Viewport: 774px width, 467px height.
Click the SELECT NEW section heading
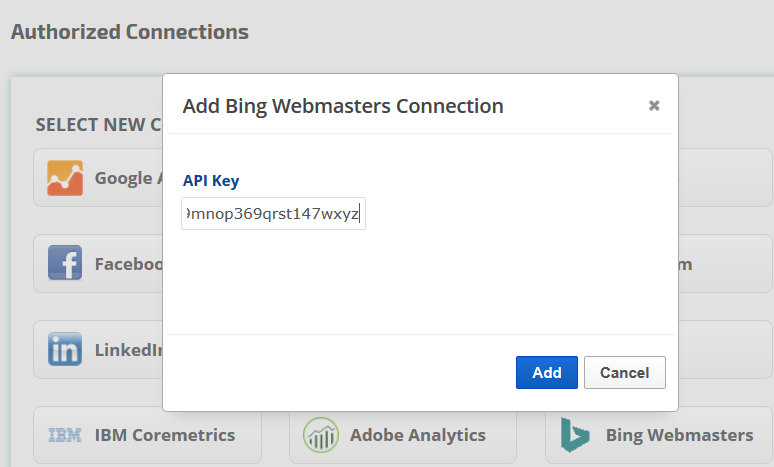[x=98, y=125]
